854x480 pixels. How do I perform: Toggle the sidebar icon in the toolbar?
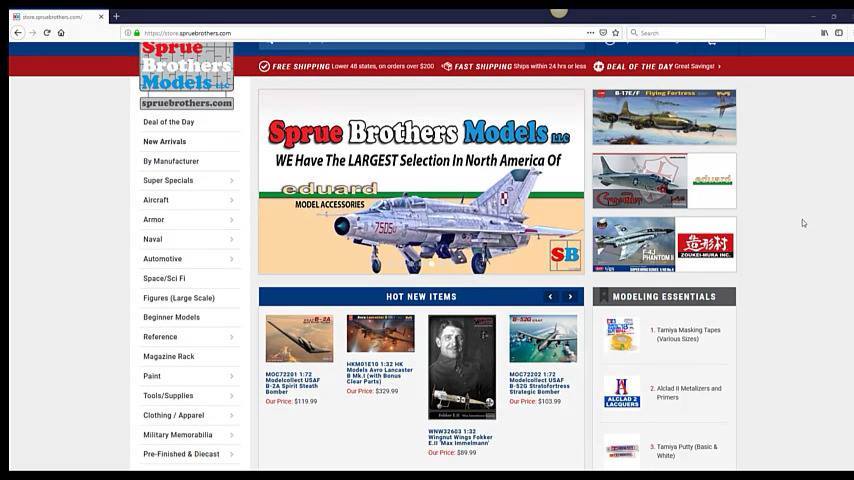pyautogui.click(x=839, y=33)
